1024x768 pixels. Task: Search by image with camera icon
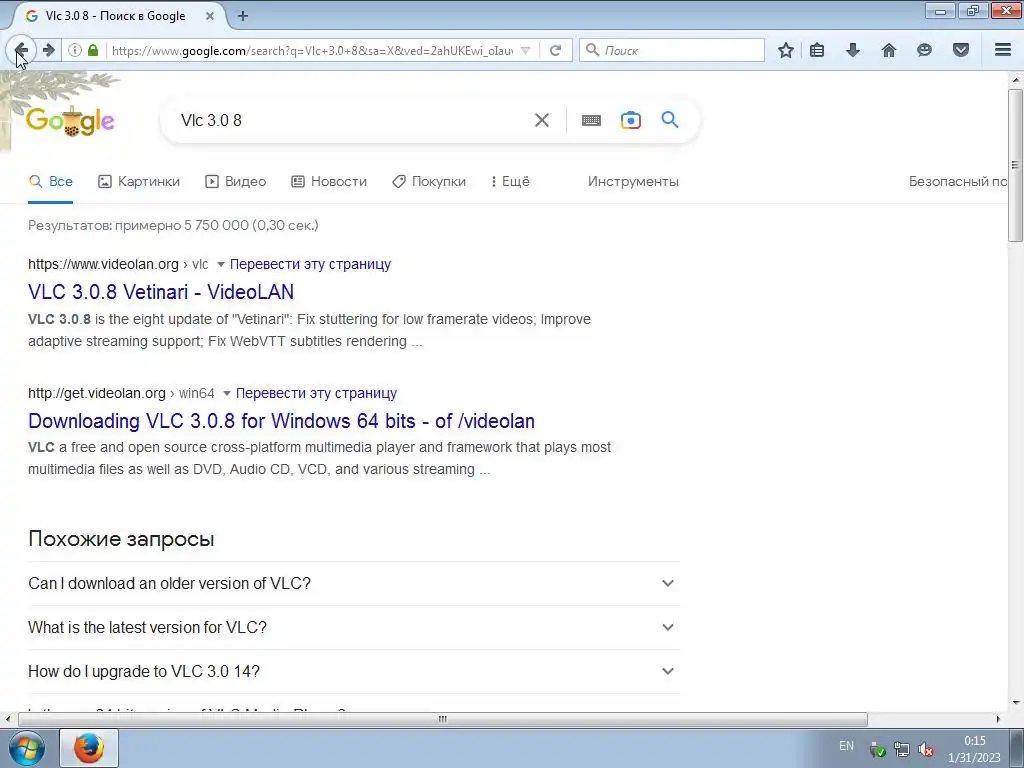[x=631, y=120]
